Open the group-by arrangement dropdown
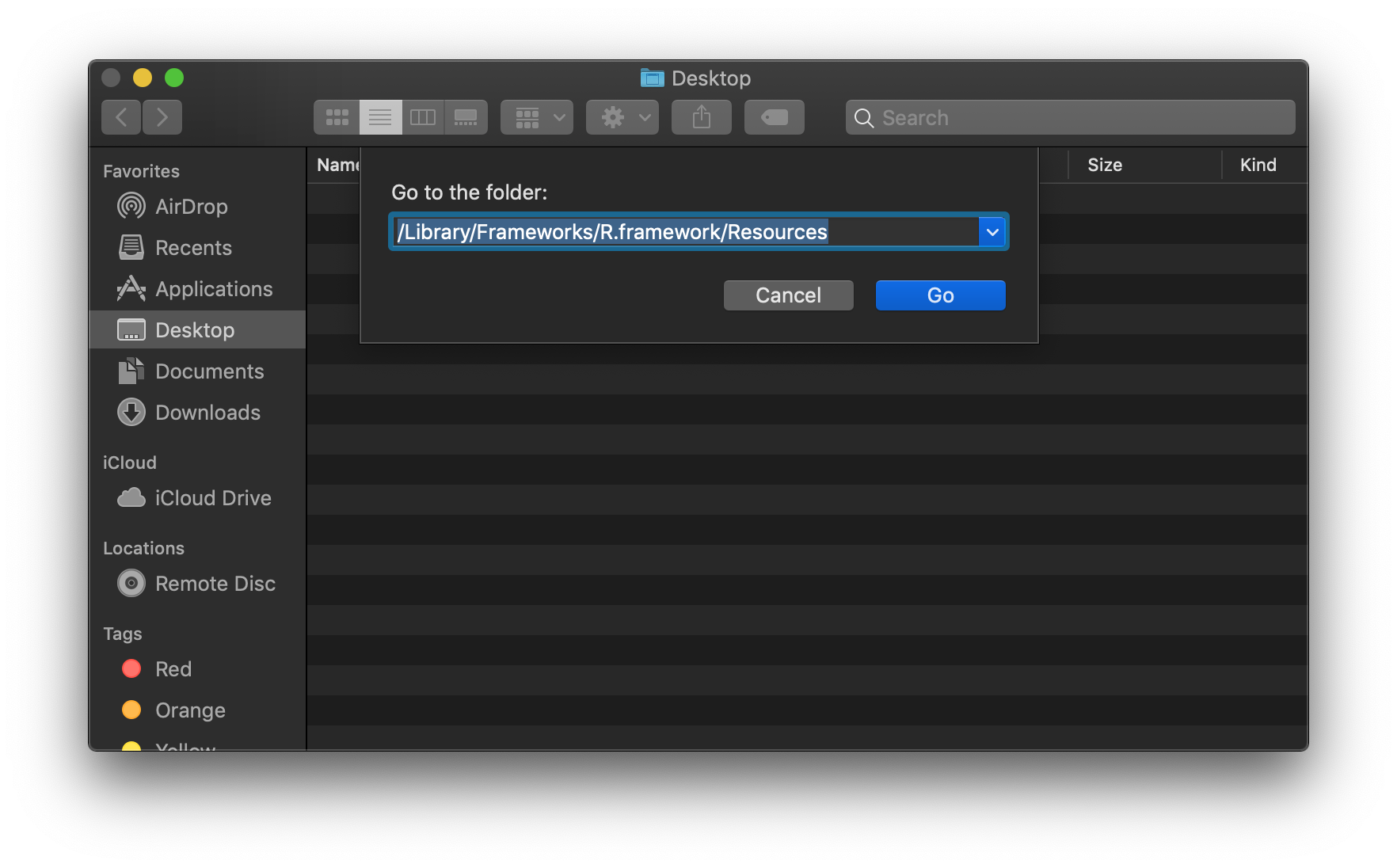 point(537,117)
